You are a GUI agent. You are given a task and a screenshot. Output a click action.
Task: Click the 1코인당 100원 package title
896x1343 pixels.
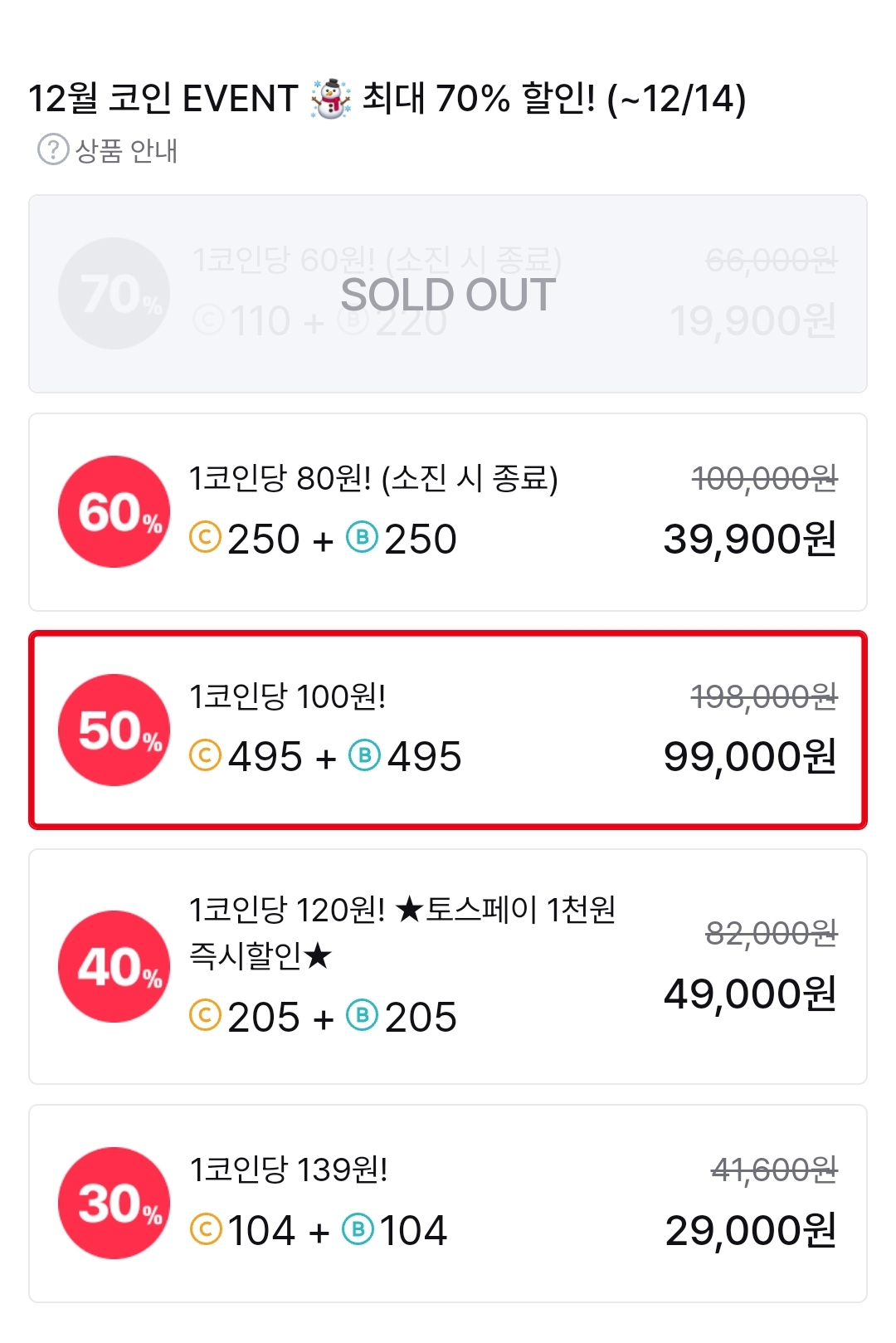[288, 696]
